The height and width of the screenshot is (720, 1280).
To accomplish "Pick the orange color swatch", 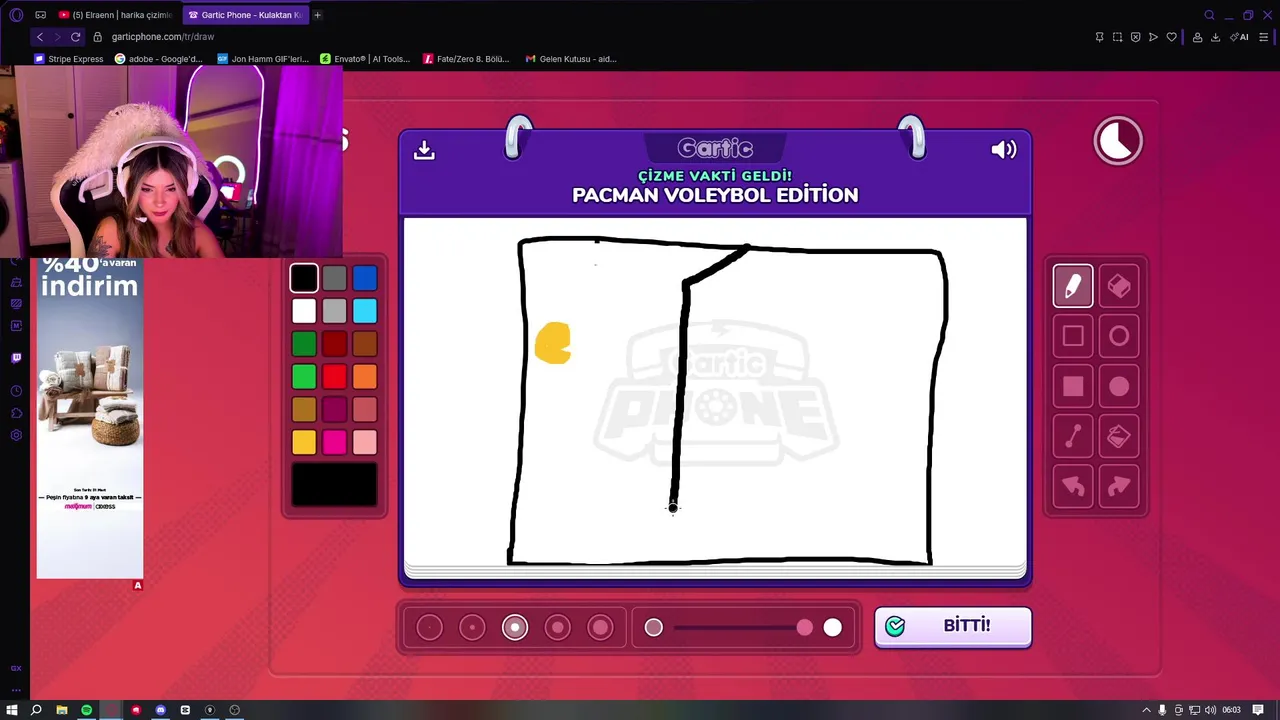I will pos(365,377).
